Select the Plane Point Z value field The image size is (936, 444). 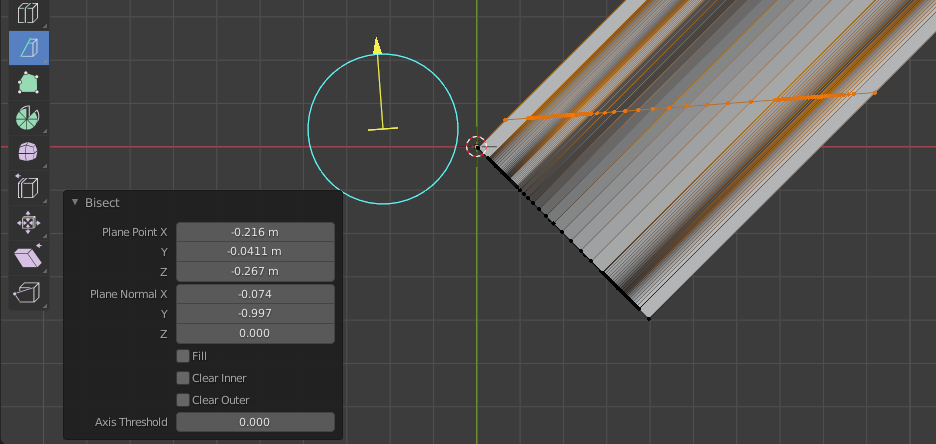tap(254, 271)
